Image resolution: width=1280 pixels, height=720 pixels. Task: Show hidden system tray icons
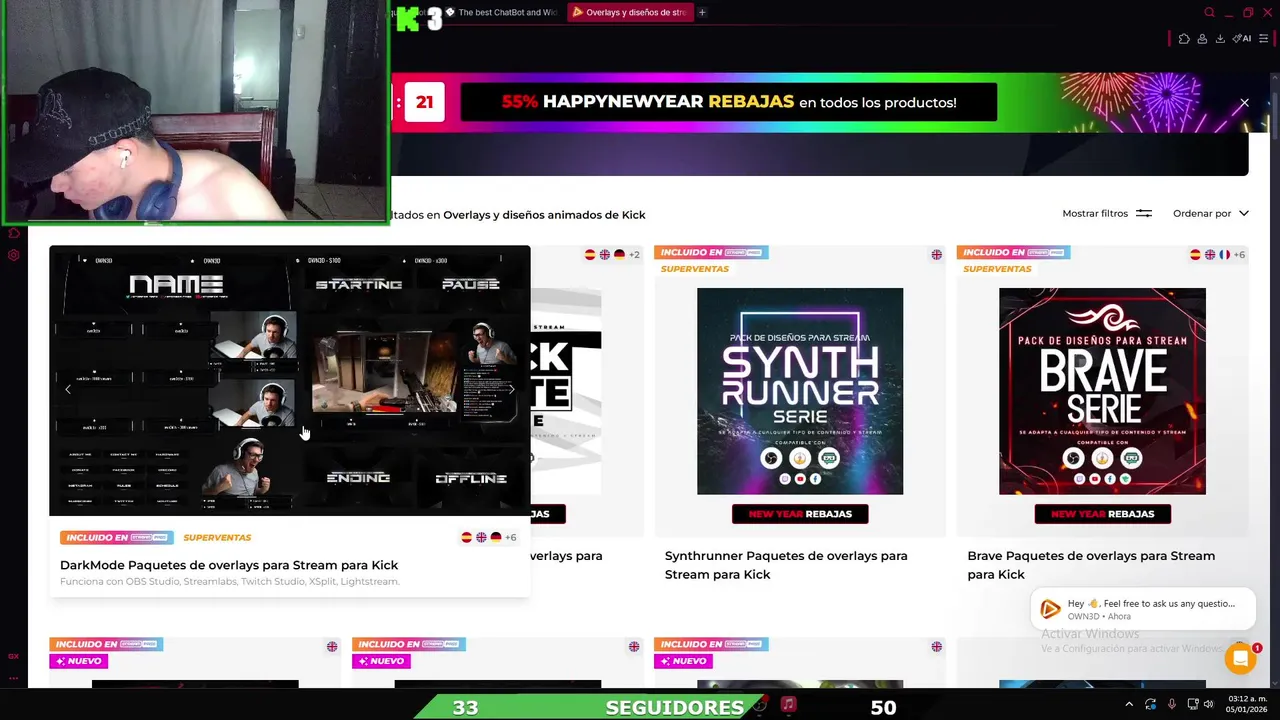tap(1129, 705)
